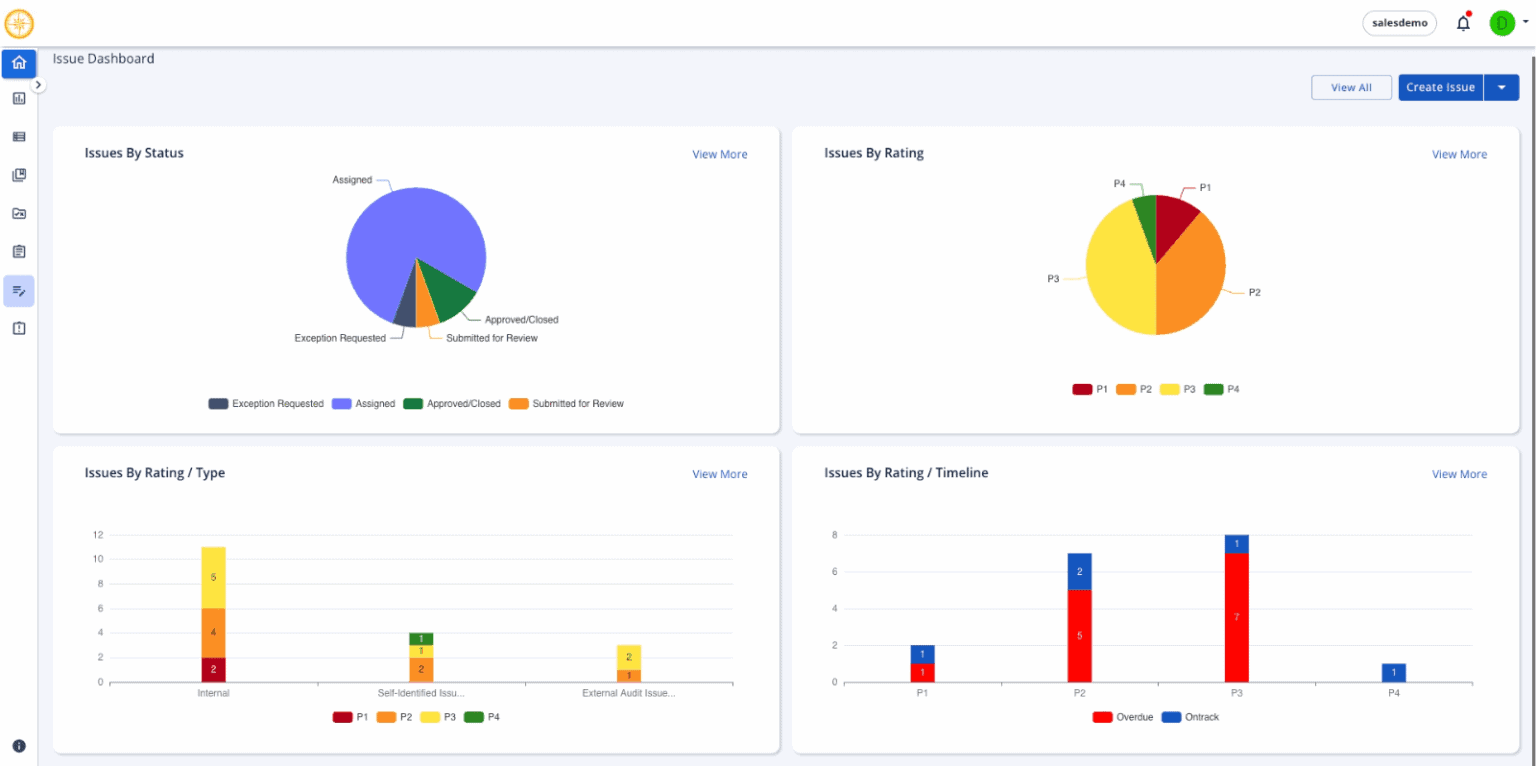Screen dimensions: 1536x766
Task: Click the Issue Dashboard page title
Action: [x=104, y=59]
